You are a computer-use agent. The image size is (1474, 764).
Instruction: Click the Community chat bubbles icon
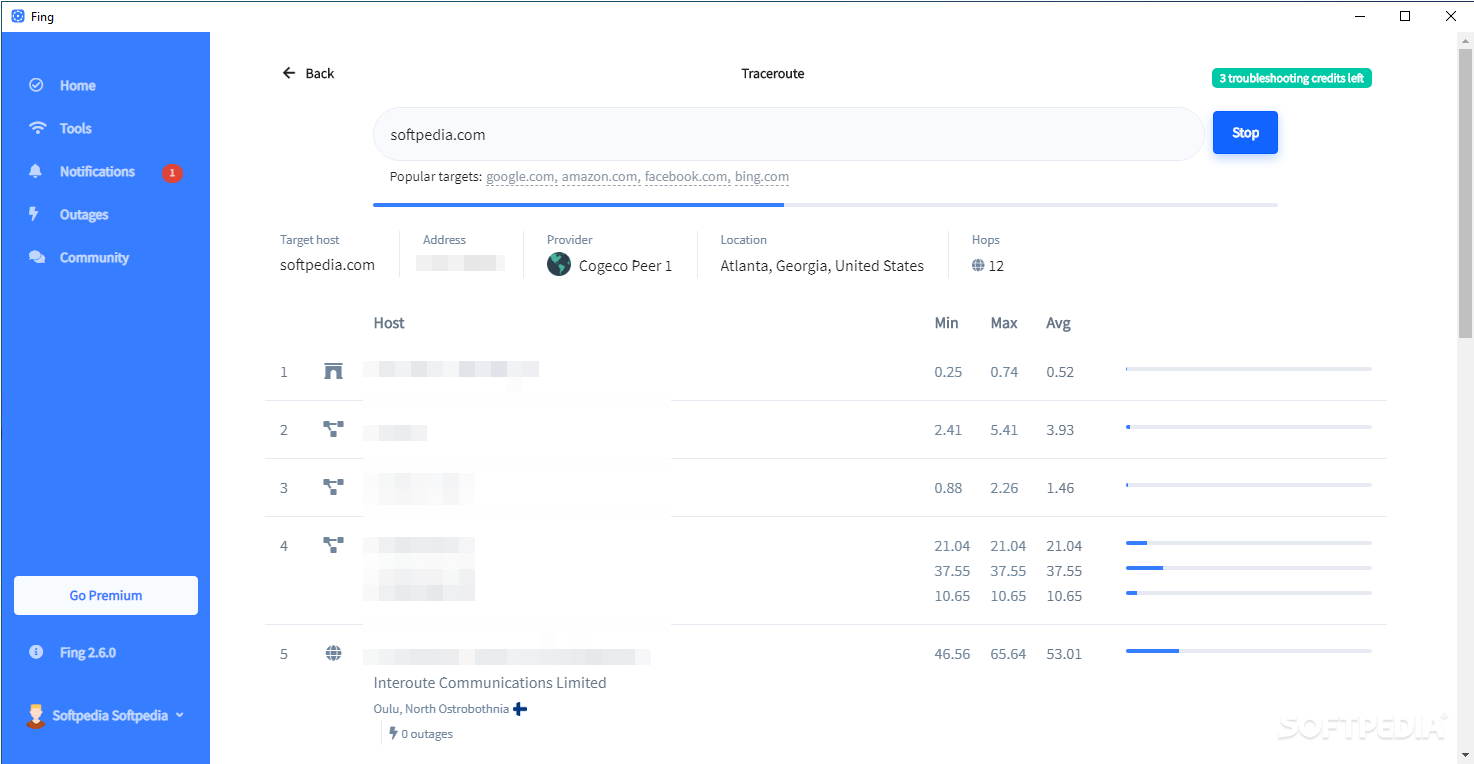pos(37,257)
